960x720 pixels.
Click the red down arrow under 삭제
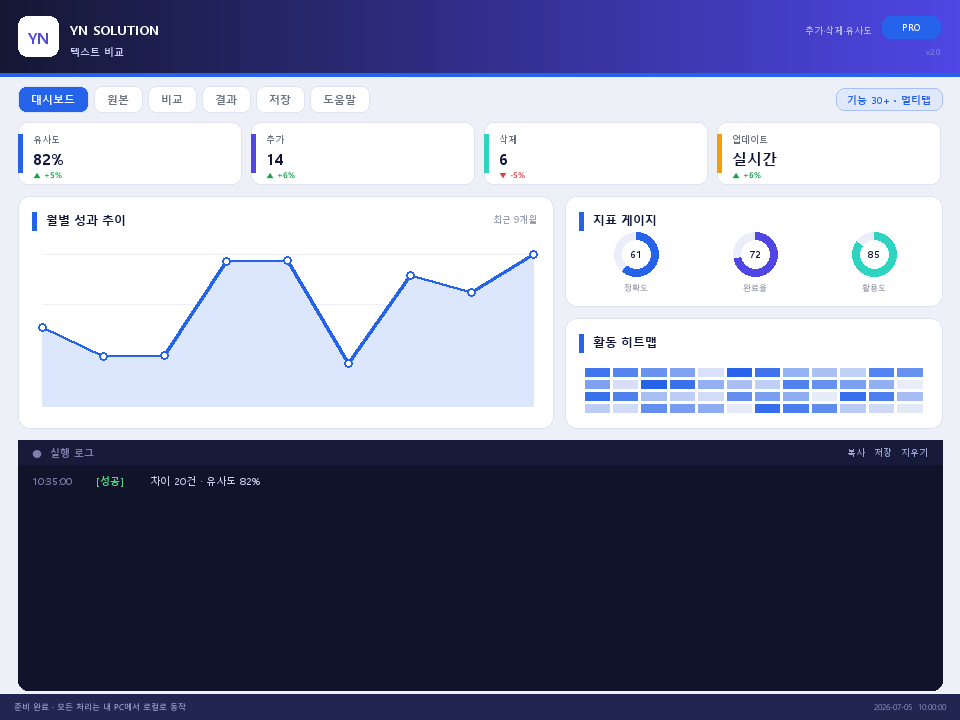tap(503, 176)
